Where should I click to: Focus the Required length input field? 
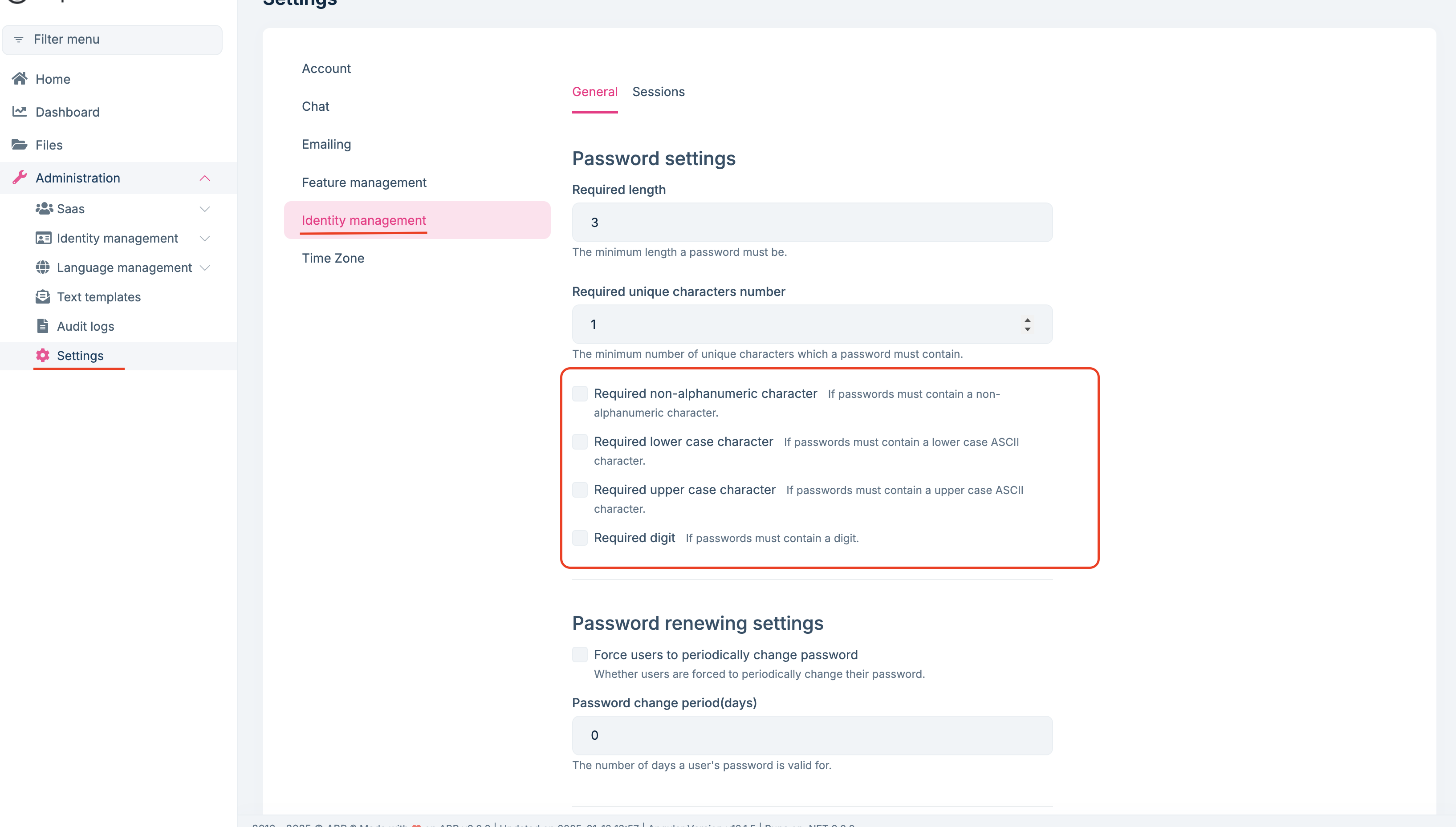click(x=812, y=222)
